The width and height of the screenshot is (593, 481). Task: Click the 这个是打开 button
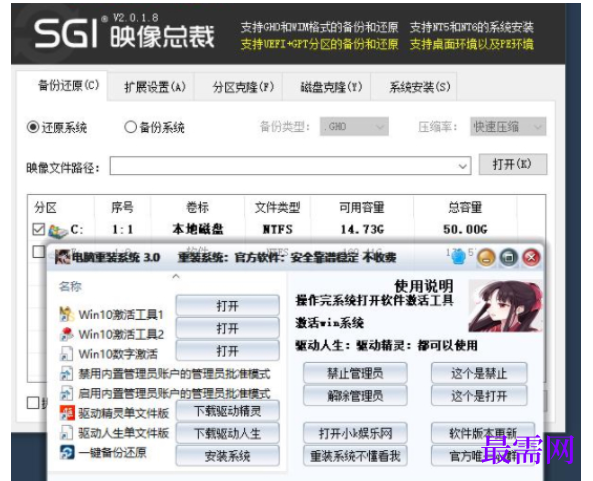tap(479, 396)
